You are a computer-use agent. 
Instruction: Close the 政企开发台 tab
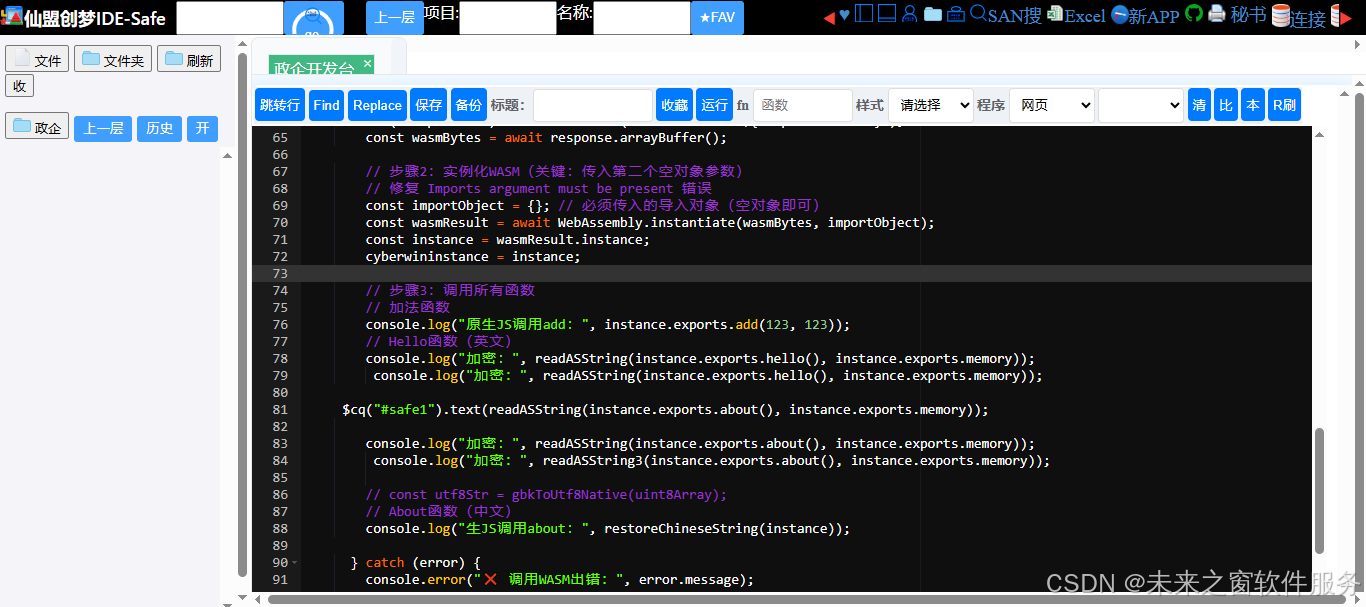pos(367,63)
